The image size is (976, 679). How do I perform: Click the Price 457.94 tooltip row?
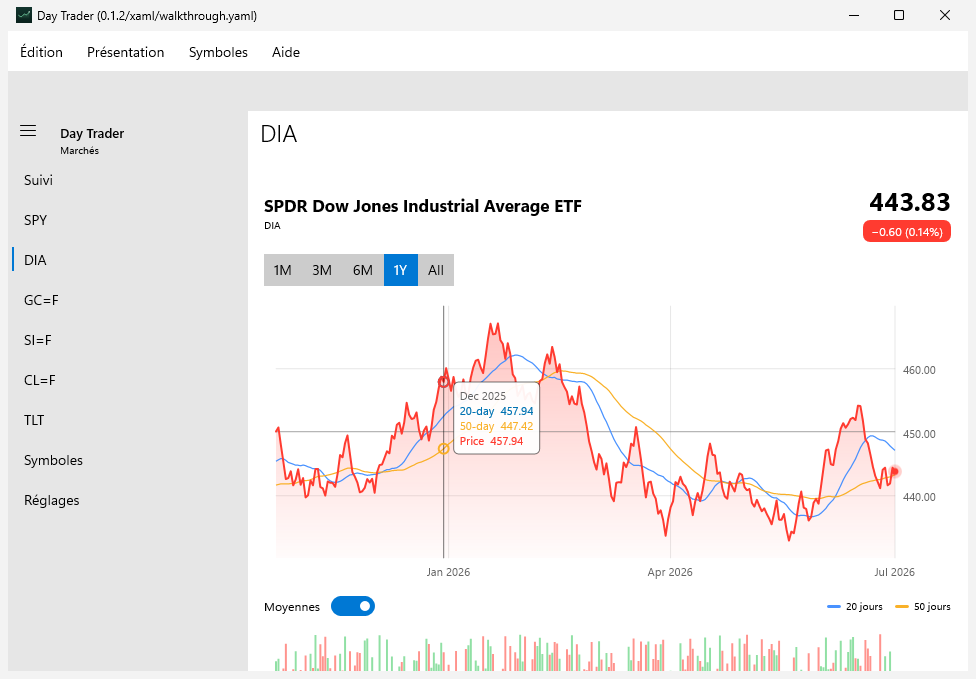tap(492, 441)
